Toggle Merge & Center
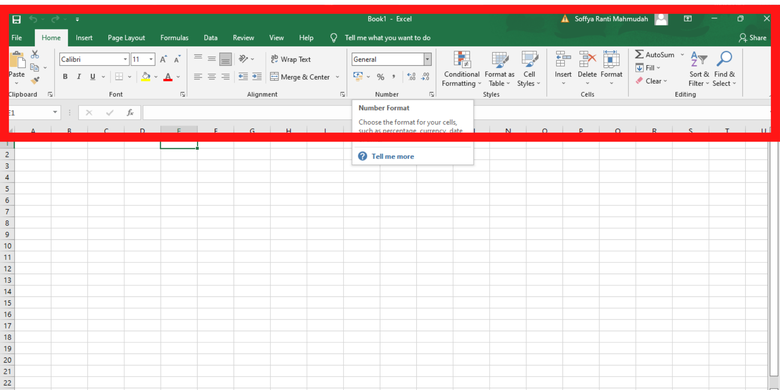Image resolution: width=780 pixels, height=390 pixels. click(299, 77)
